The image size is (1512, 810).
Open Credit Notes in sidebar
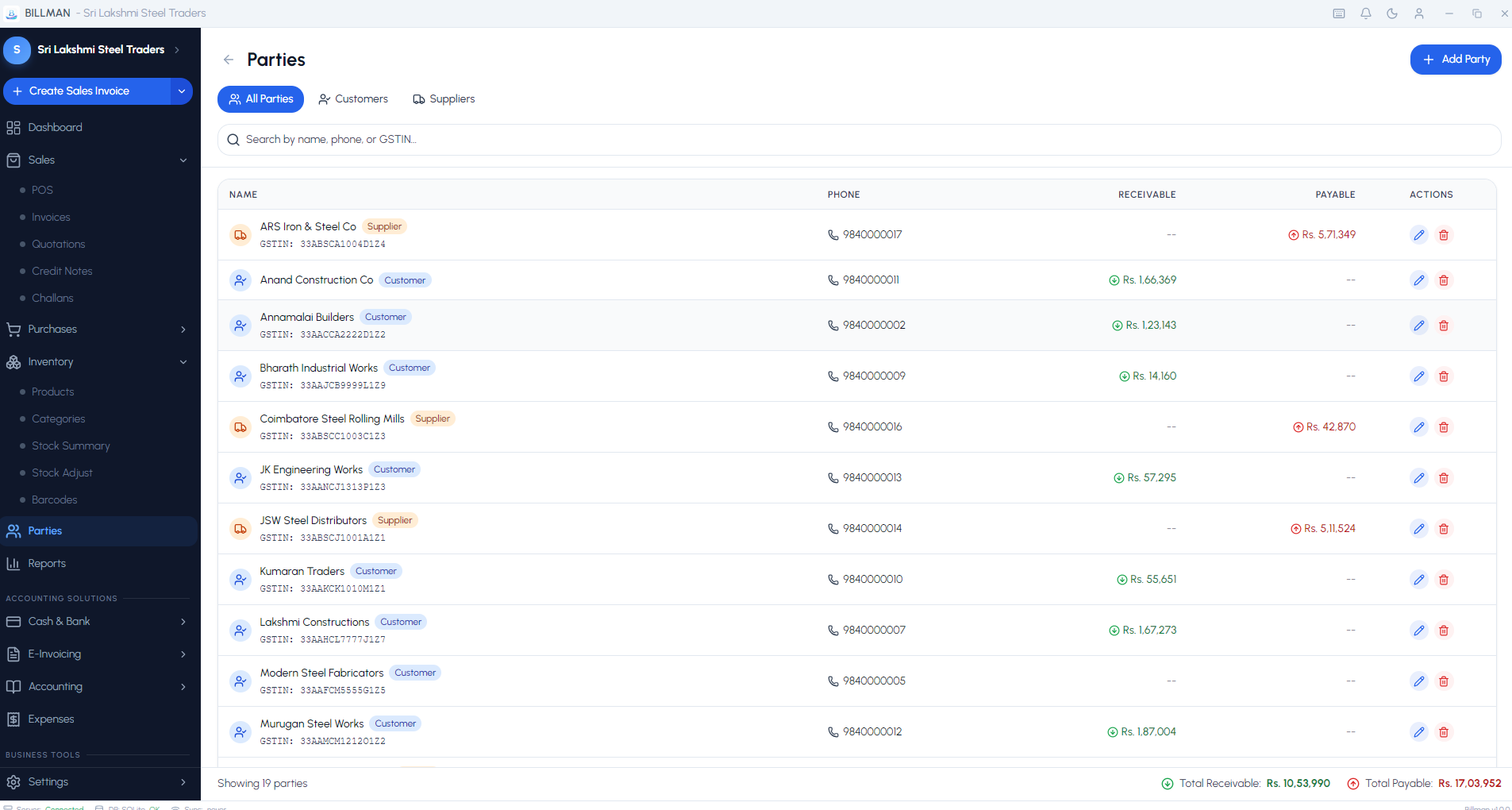(62, 272)
